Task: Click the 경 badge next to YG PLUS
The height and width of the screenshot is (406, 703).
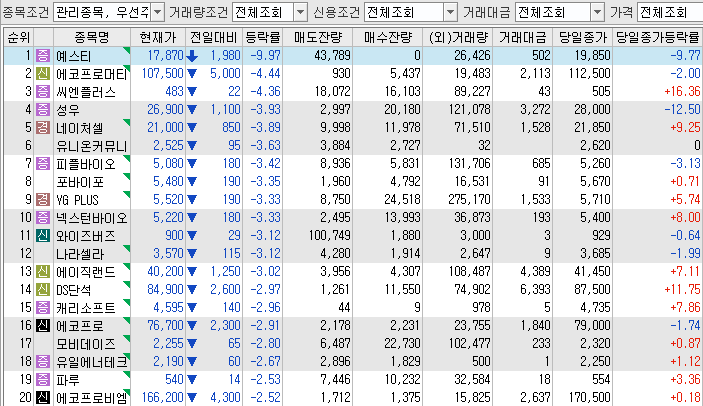Action: (43, 199)
